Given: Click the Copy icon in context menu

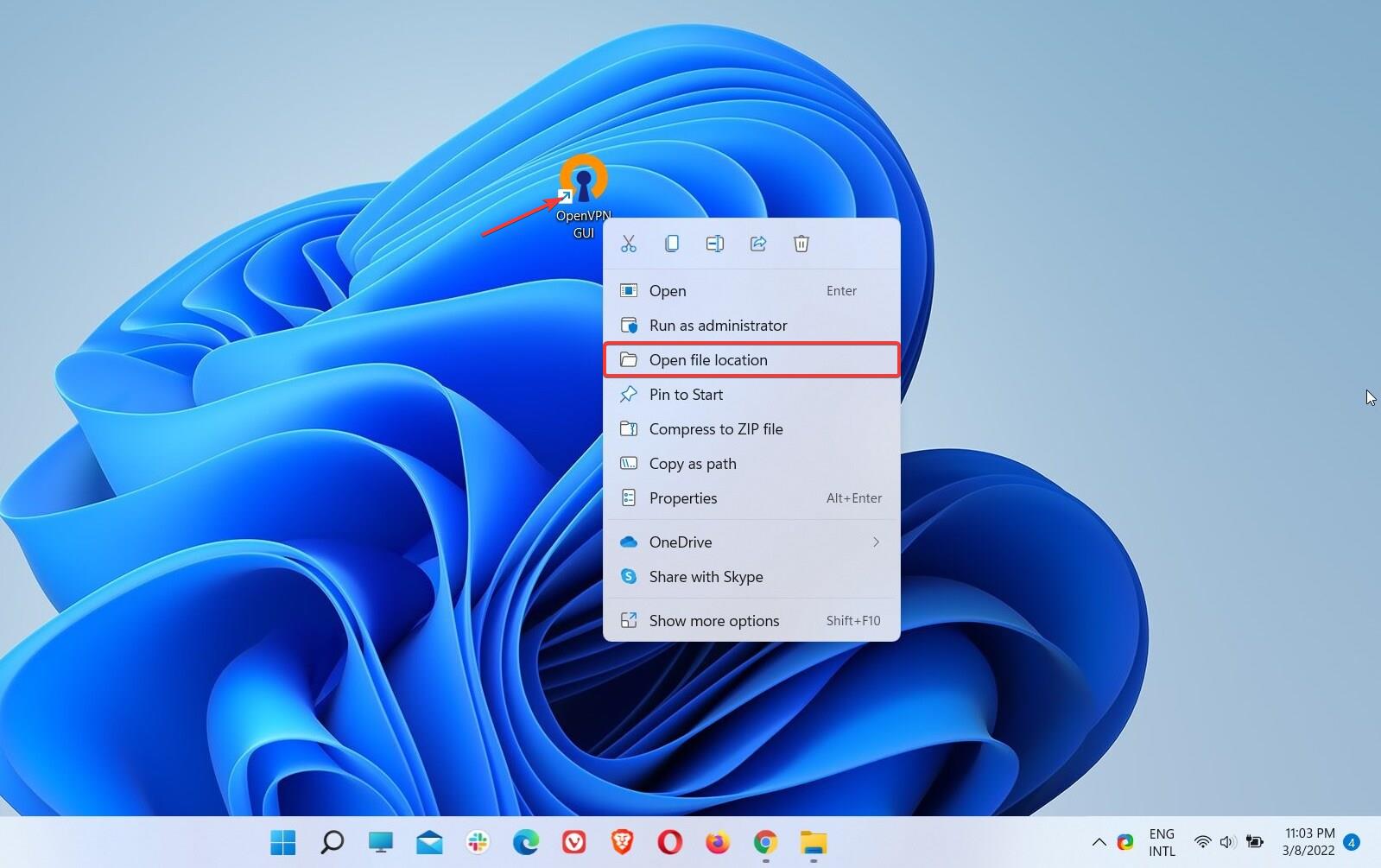Looking at the screenshot, I should point(671,244).
